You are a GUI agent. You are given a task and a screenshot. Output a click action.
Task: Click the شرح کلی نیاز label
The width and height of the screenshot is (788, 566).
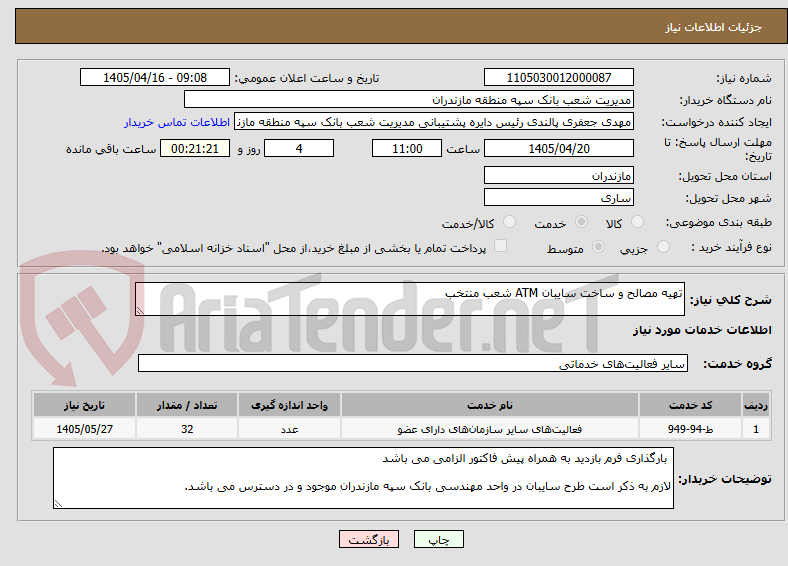(730, 300)
